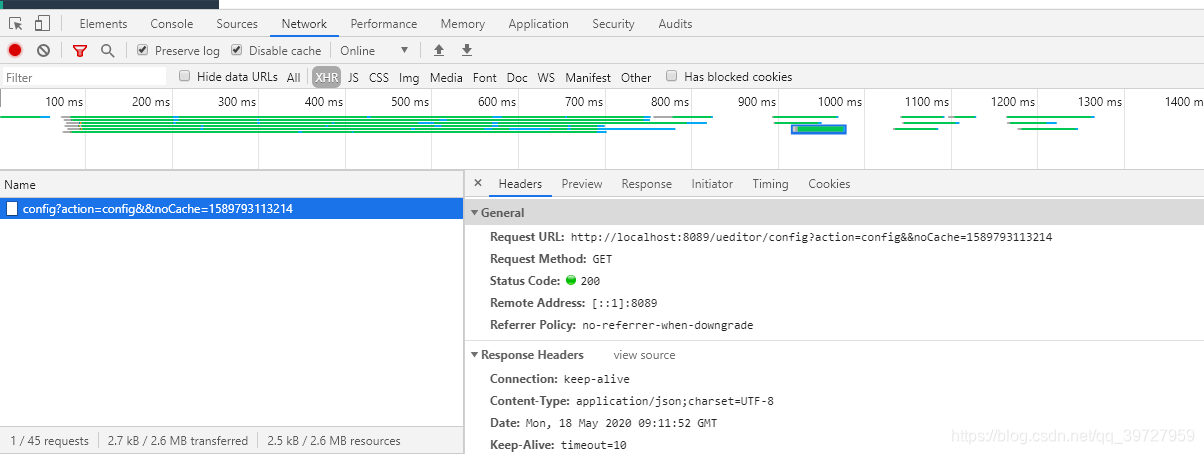
Task: Select the Network panel tab
Action: tap(304, 23)
